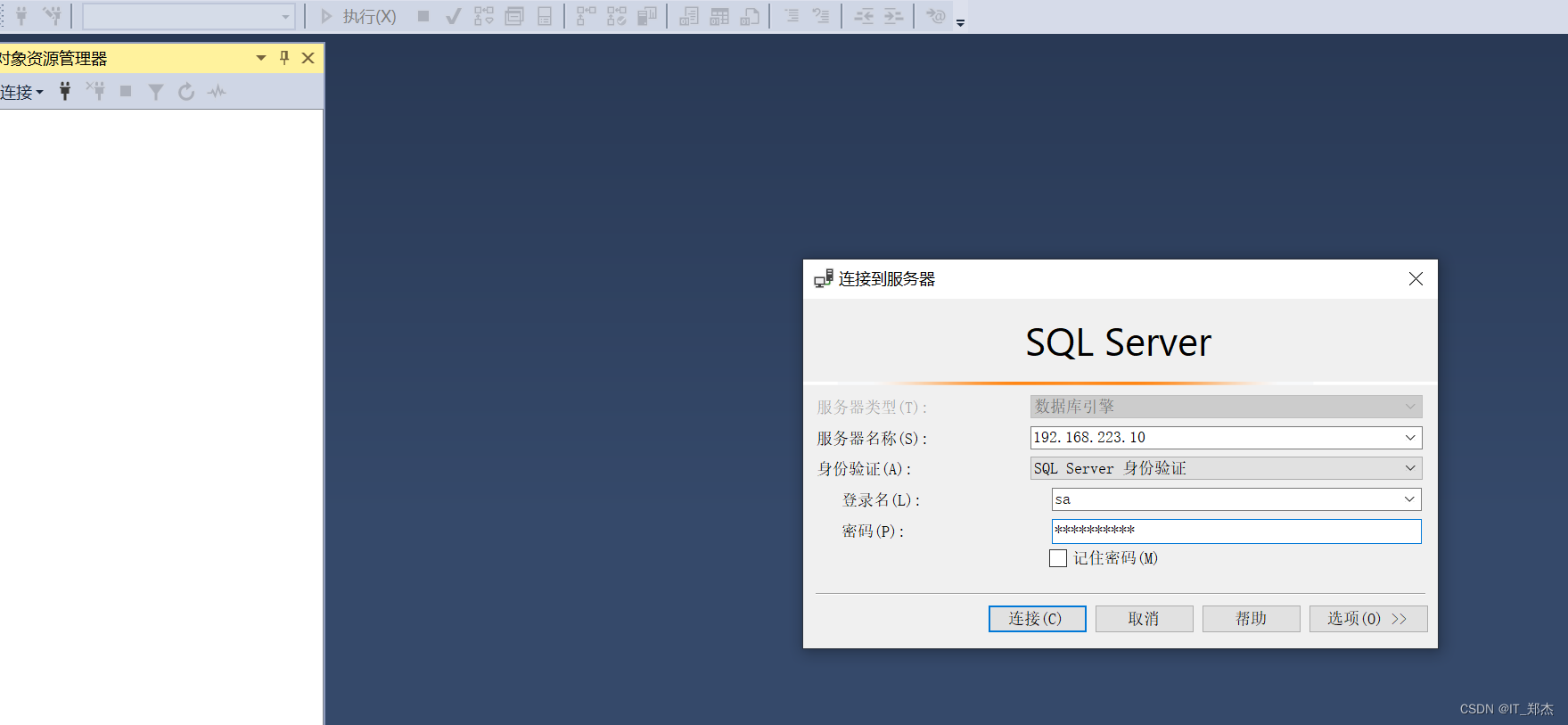Open the toolbar overflow options arrow
This screenshot has height=725, width=1568.
tap(960, 22)
